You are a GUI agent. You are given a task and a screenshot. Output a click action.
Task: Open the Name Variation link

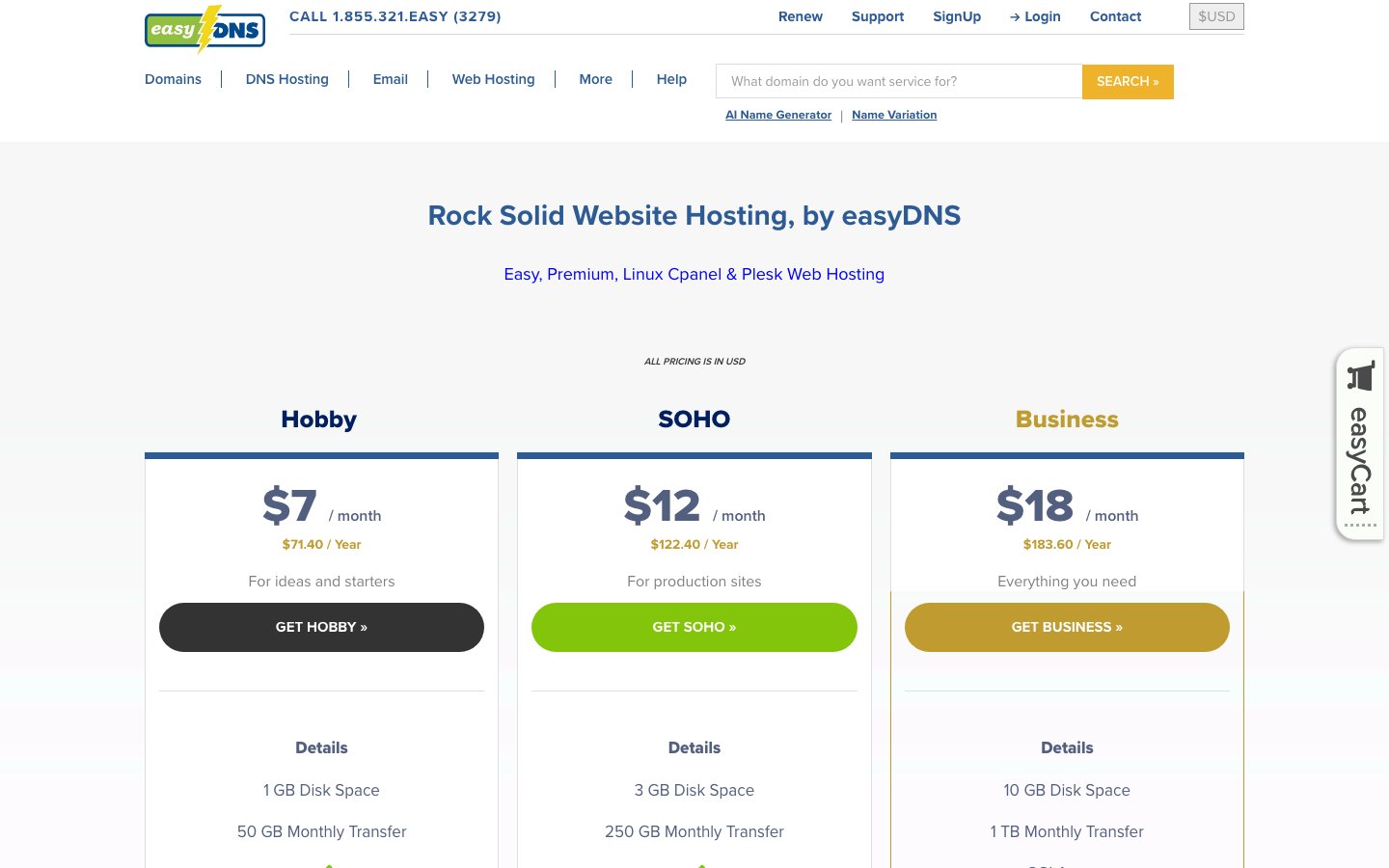894,115
